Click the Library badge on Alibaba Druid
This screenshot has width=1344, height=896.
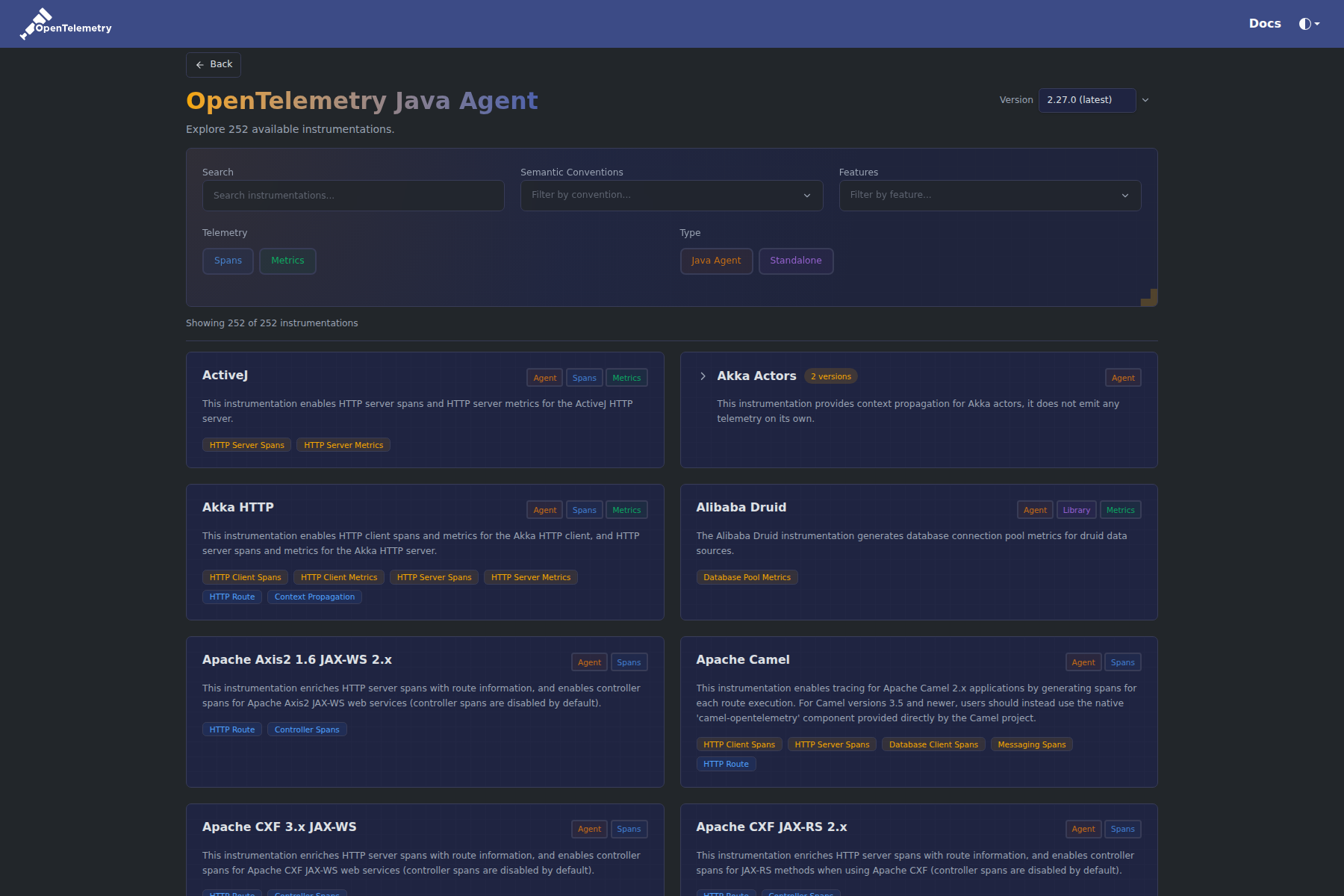(x=1077, y=510)
